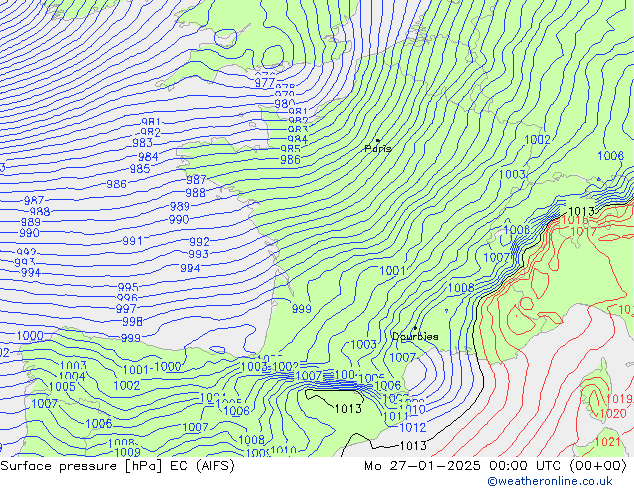Viewport: 634px width, 490px height.
Task: Click the blue 1011 isobar label
Action: [395, 416]
